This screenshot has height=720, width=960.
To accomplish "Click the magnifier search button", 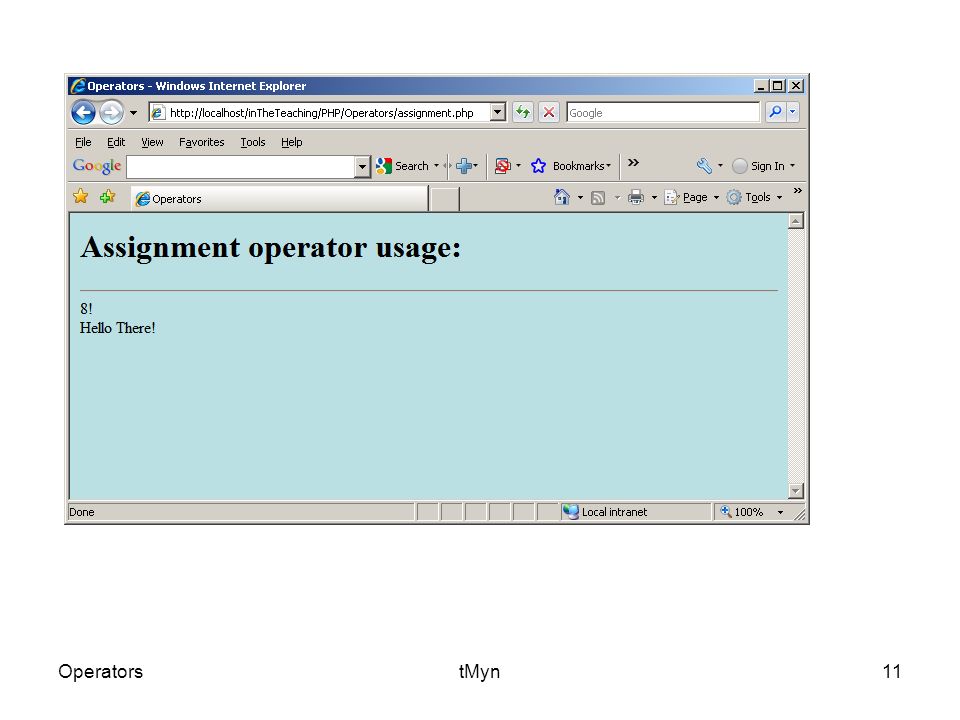I will click(775, 112).
